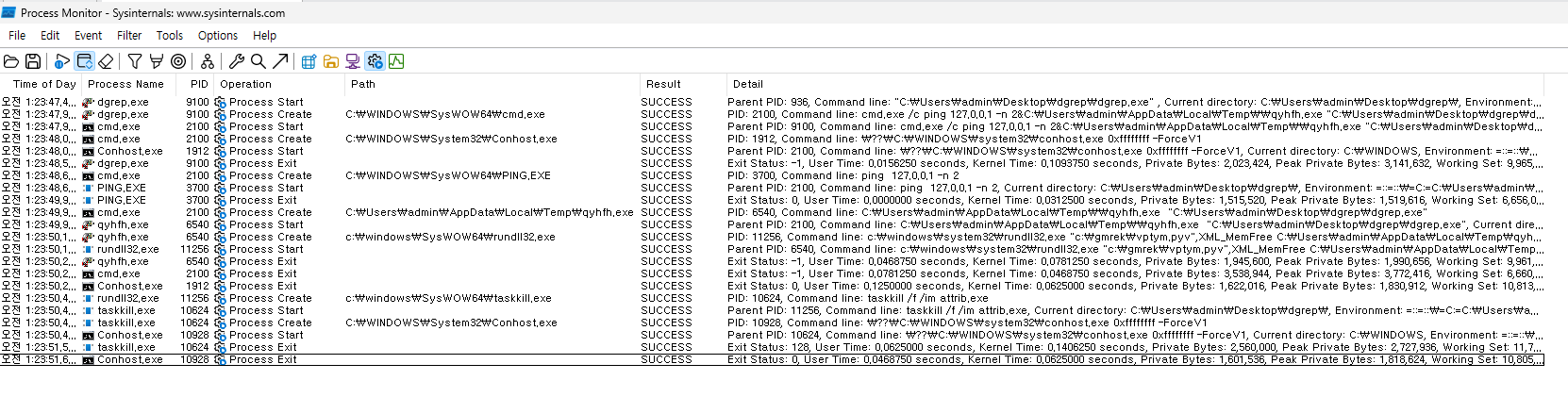1568x397 pixels.
Task: Click path C:\WINDOWS\SysWOW64\cmd.exe
Action: 445,114
